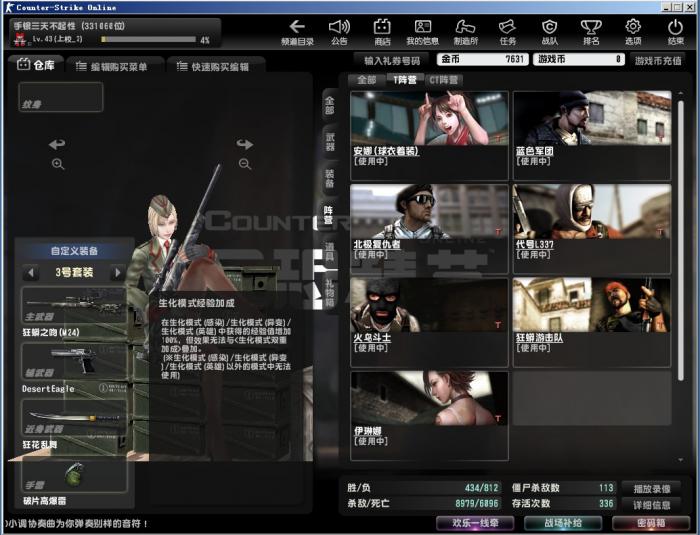
Task: Select character card 北极复仇者
Action: tap(429, 229)
